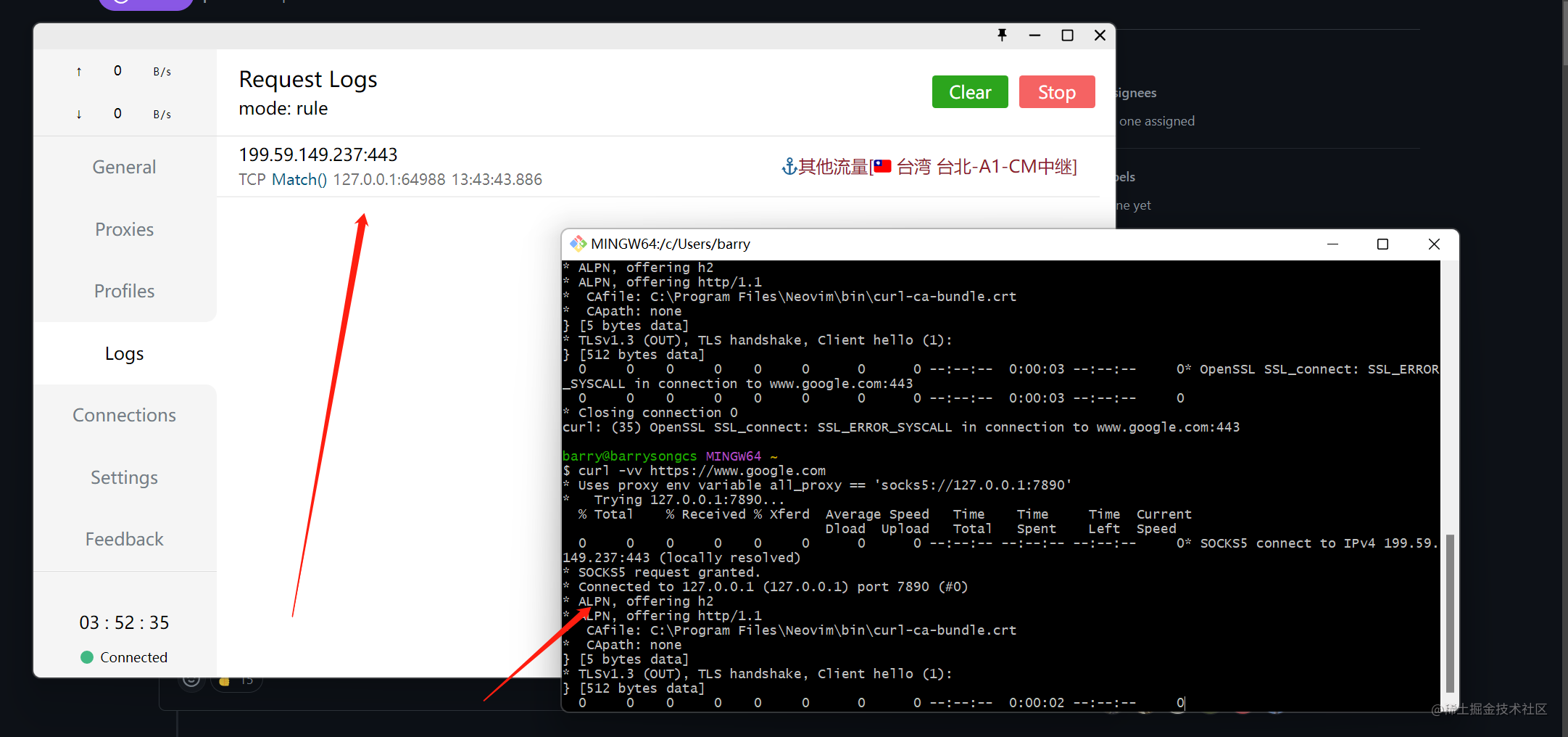The height and width of the screenshot is (737, 1568).
Task: Select the 199.59.149.237:443 log entry
Action: coord(658,167)
